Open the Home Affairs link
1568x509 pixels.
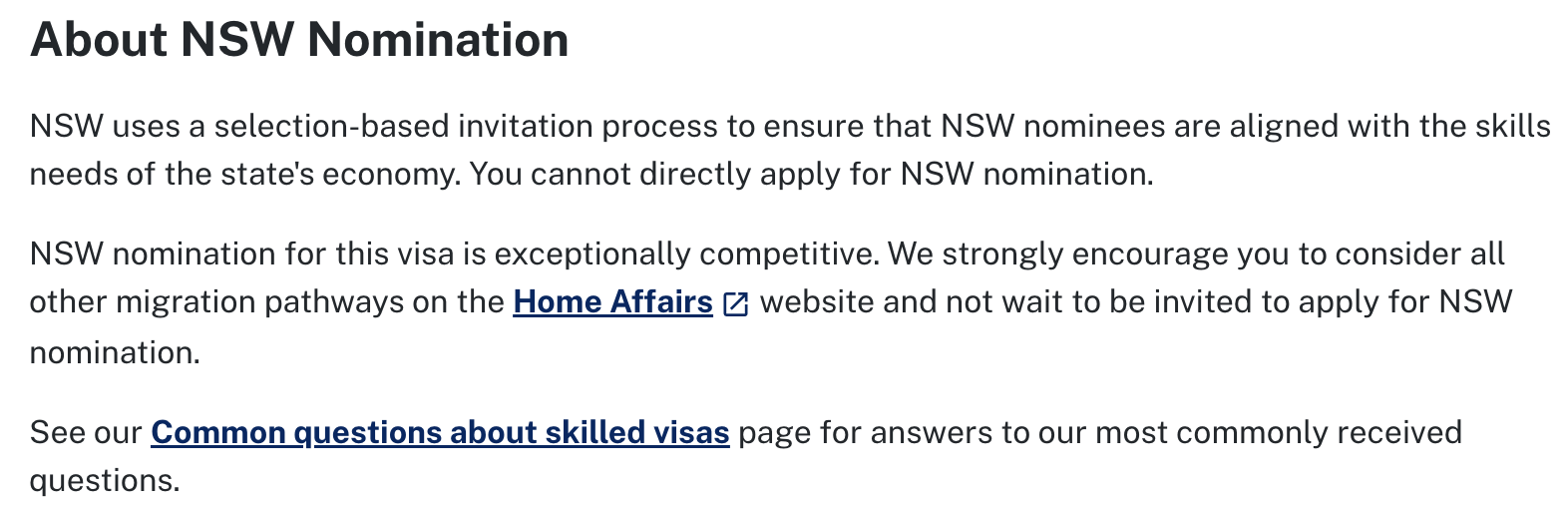[612, 301]
